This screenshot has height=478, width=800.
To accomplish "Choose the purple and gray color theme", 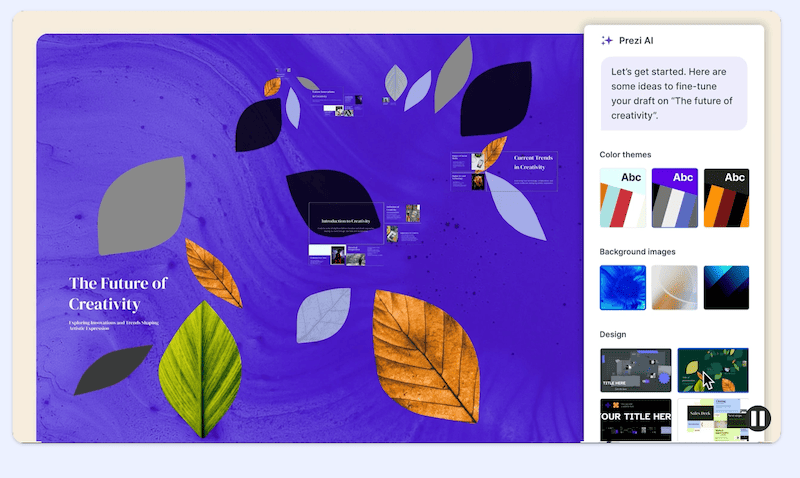I will 674,198.
